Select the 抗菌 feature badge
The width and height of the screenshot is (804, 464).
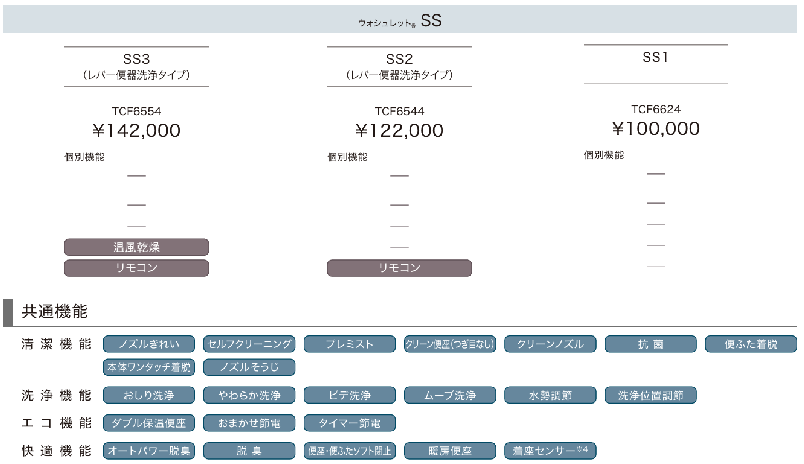pyautogui.click(x=651, y=344)
